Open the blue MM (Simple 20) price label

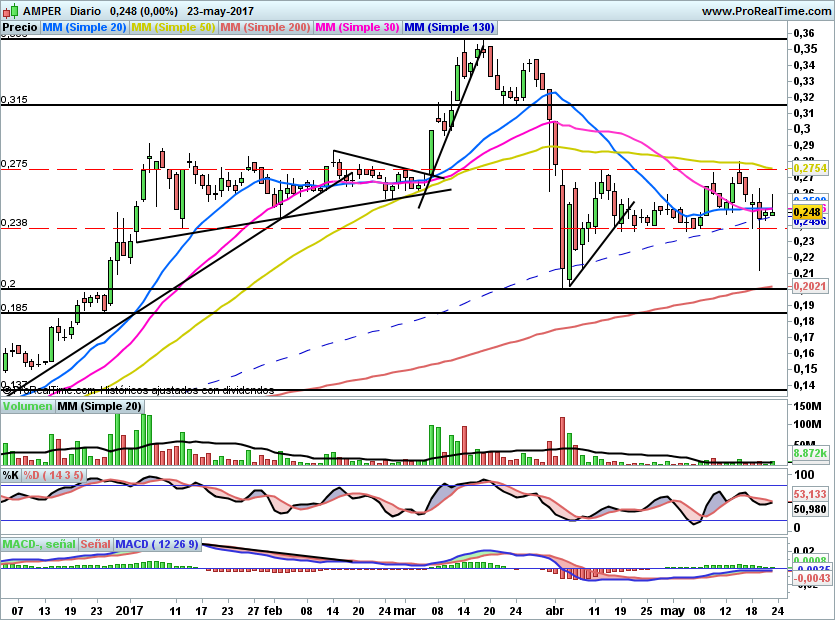pos(85,28)
